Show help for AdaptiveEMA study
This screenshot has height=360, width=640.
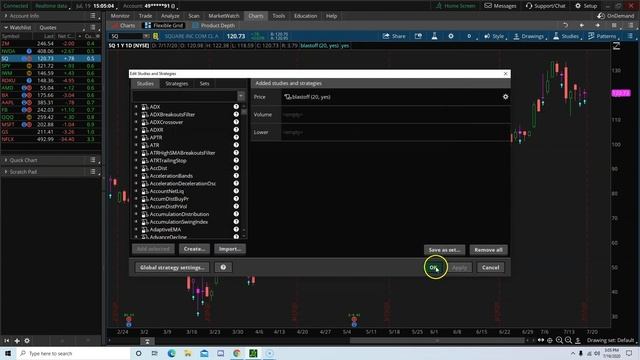pos(236,229)
